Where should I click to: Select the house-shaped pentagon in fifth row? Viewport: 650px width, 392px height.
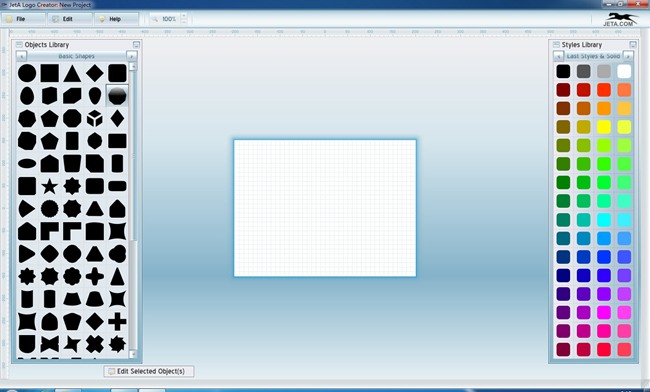[49, 164]
